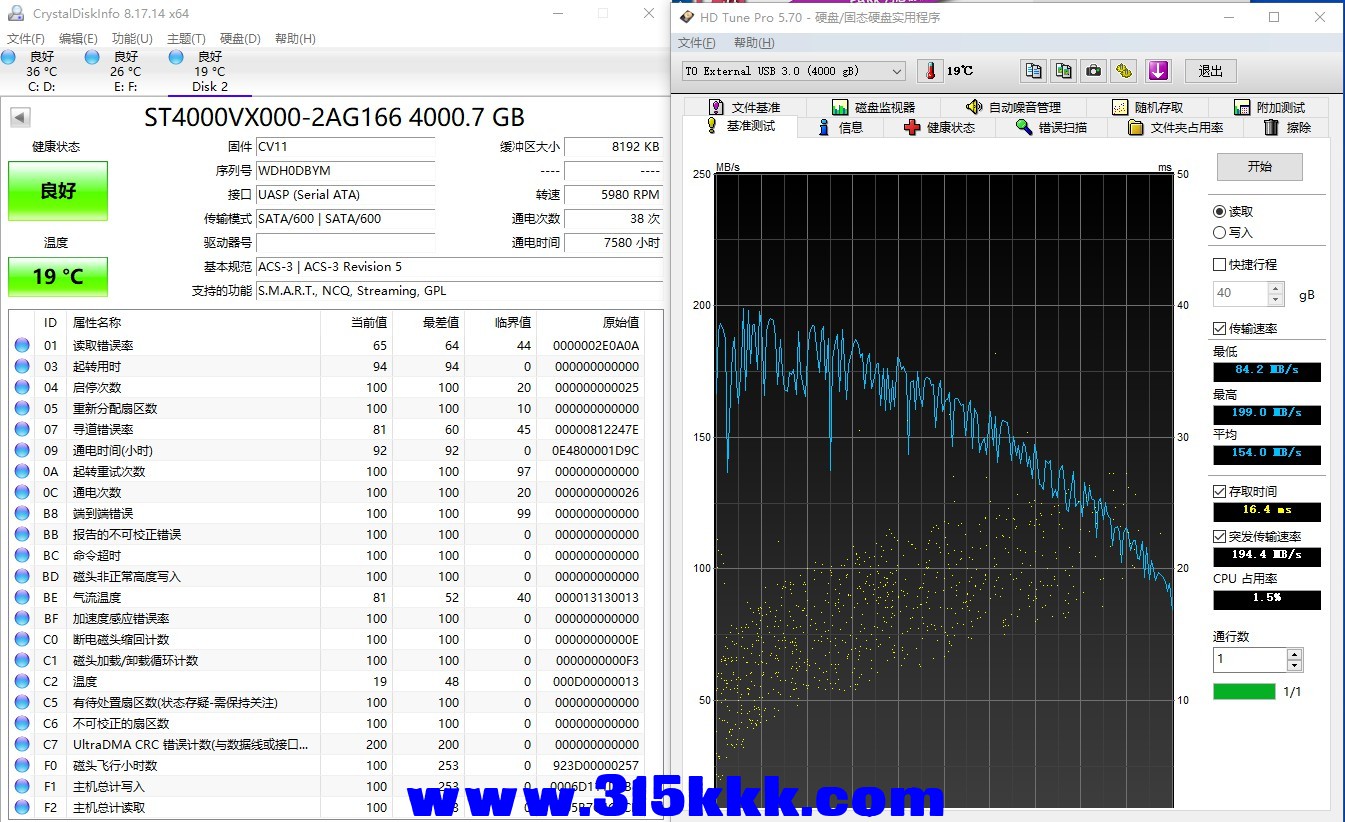The height and width of the screenshot is (822, 1345).
Task: Open the 功能(U) menu in CrystalDiskInfo
Action: [132, 39]
